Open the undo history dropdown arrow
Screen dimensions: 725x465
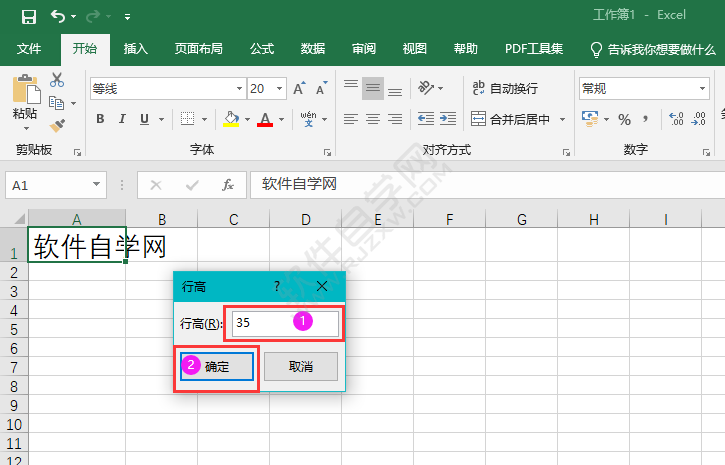[x=74, y=17]
